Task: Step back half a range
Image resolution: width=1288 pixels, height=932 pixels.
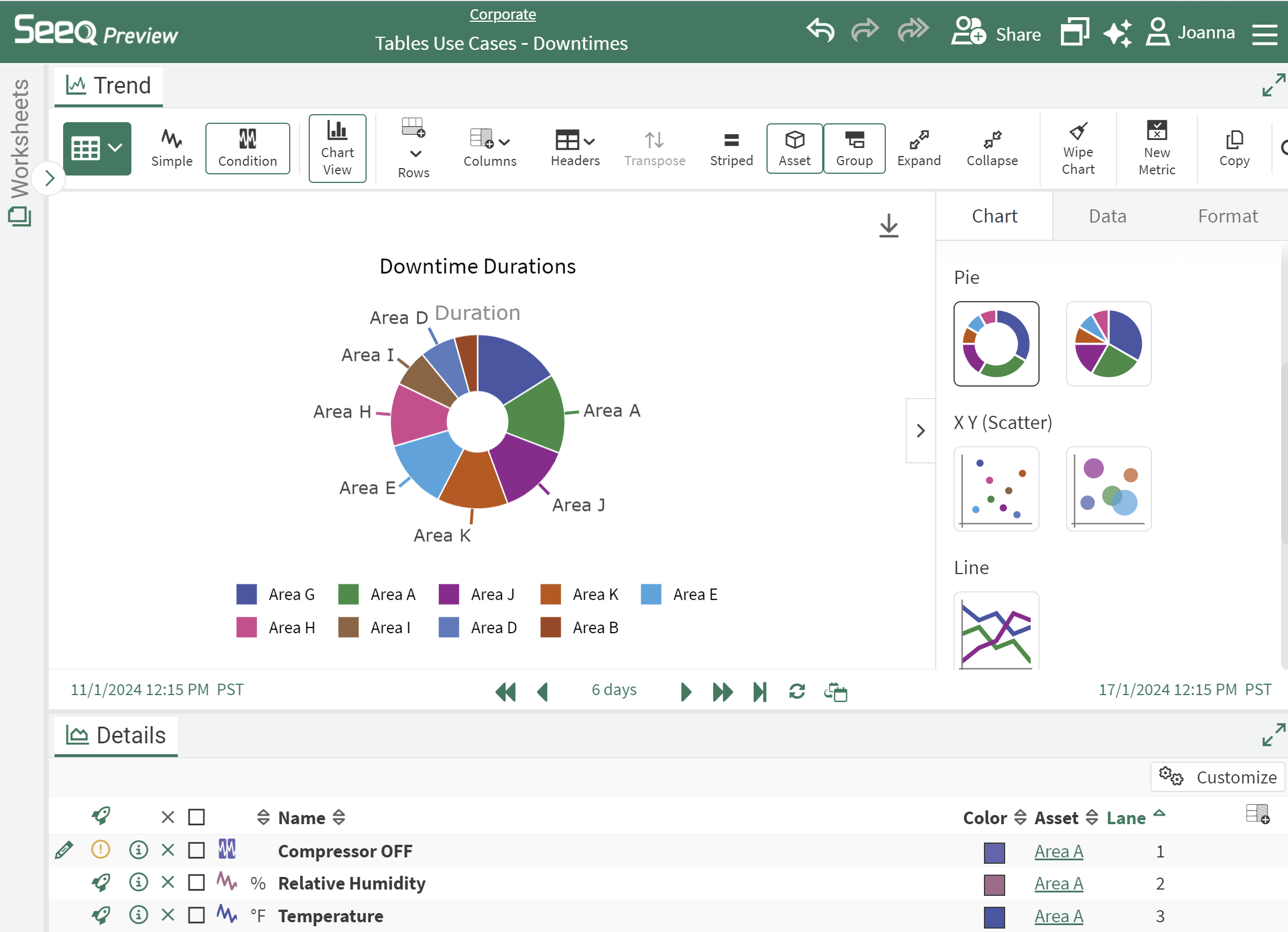Action: coord(543,692)
